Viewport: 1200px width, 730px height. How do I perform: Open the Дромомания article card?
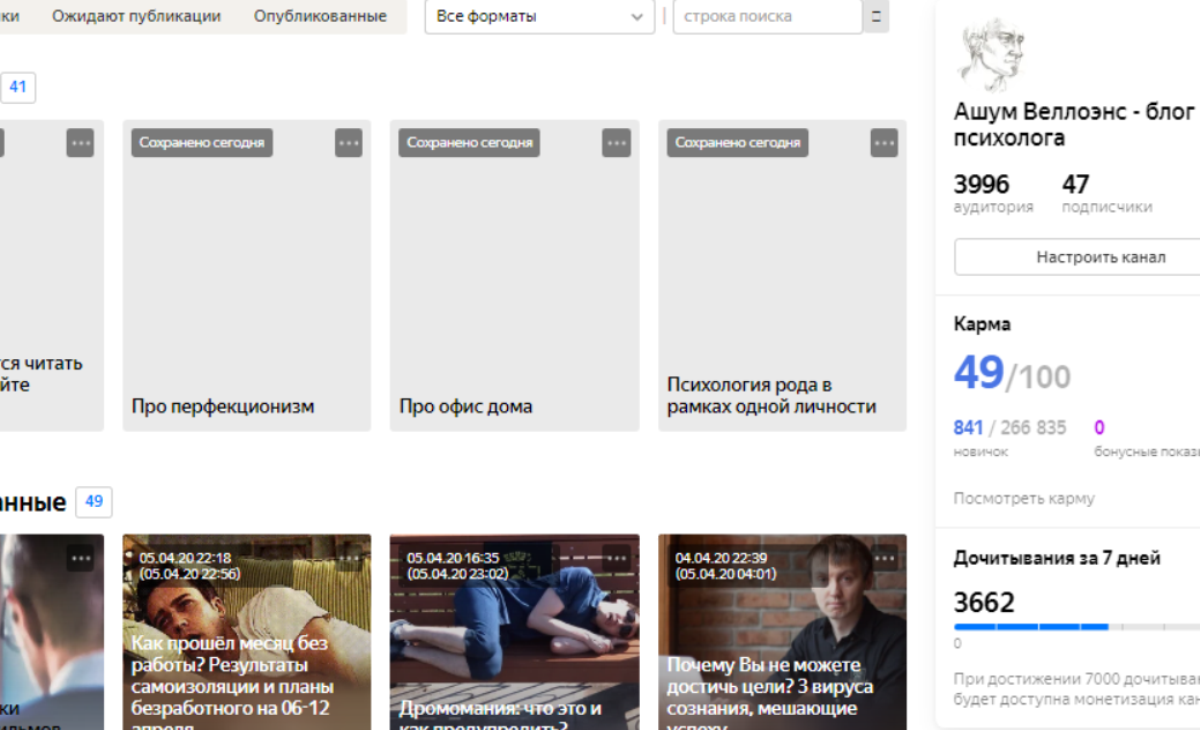515,632
